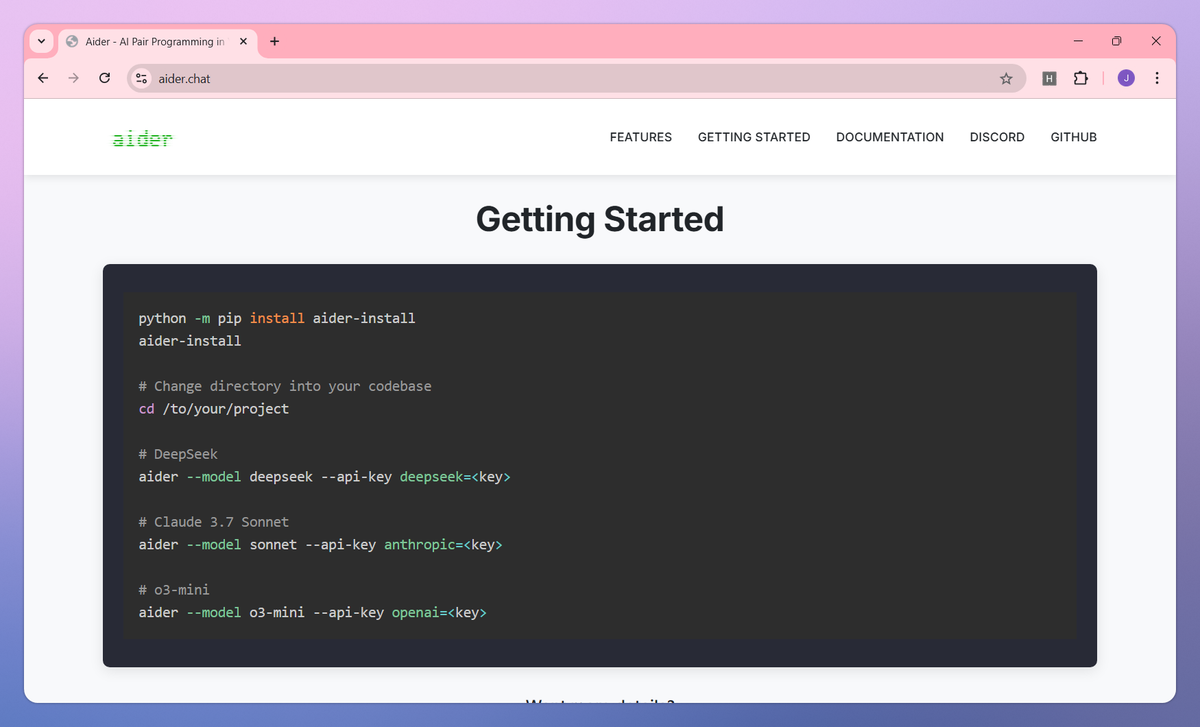Click the 'aider --model o3-mini' command line
The height and width of the screenshot is (727, 1200).
(x=313, y=613)
